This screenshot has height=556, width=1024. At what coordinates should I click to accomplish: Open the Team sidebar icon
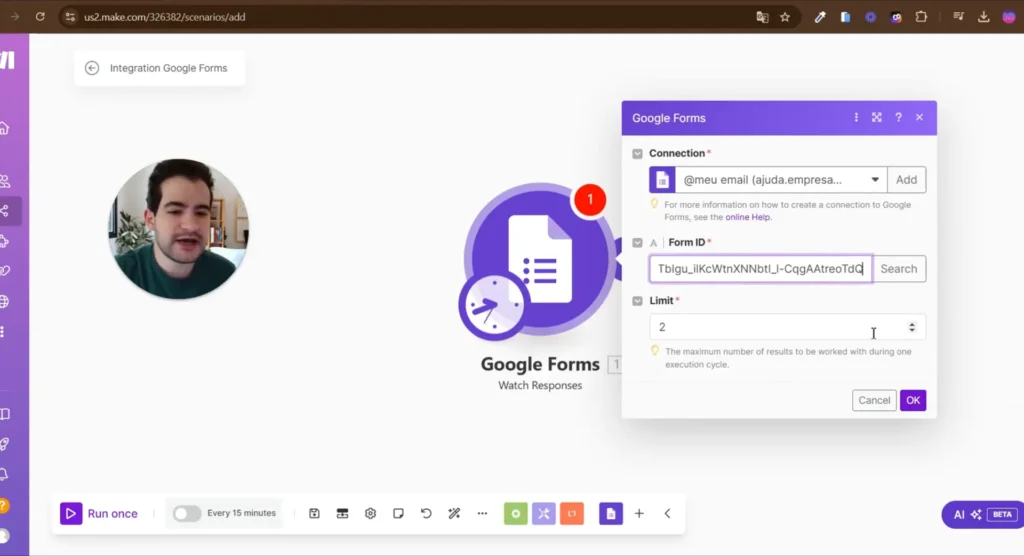[x=5, y=181]
